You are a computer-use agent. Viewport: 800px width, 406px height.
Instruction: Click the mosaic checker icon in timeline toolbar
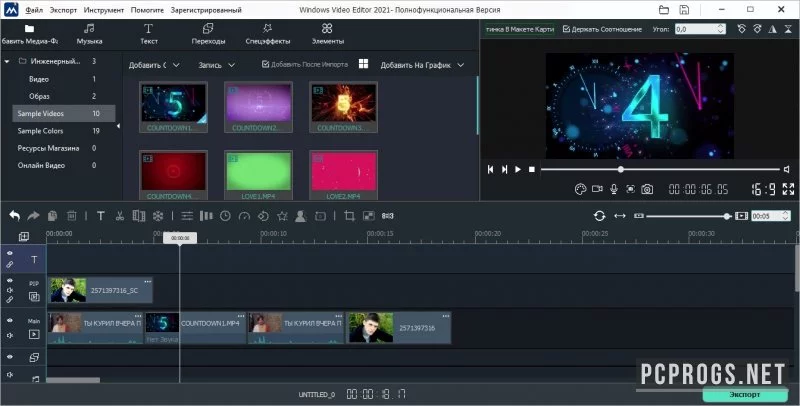[x=368, y=216]
